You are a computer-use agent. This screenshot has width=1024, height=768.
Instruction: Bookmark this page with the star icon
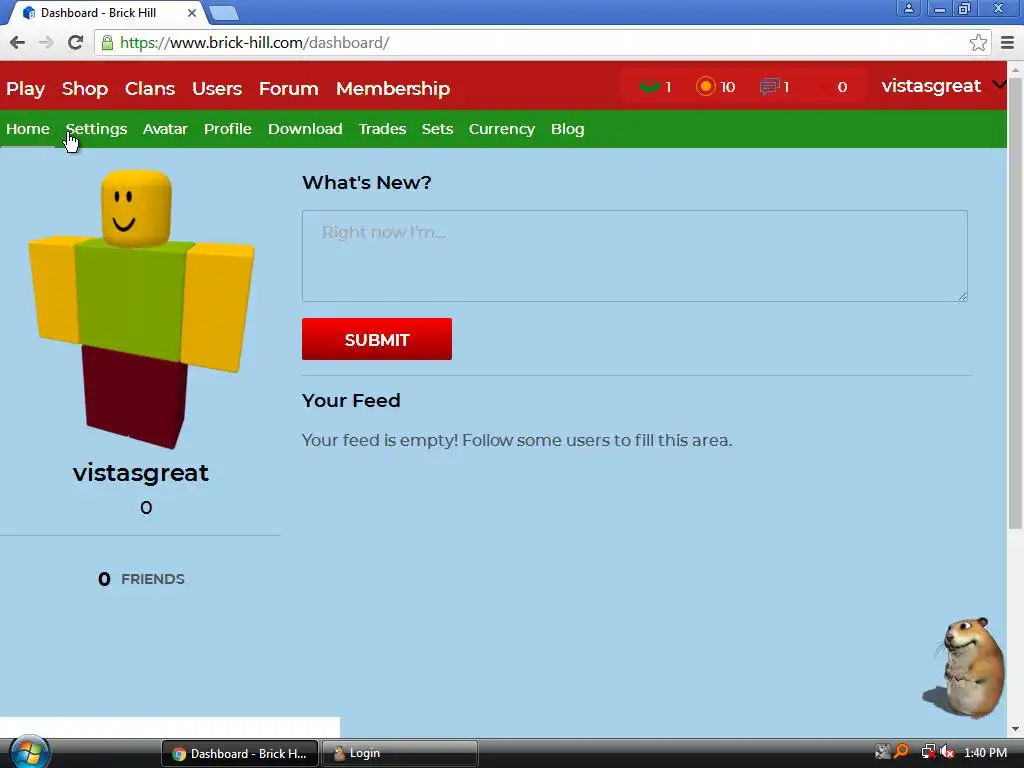pos(978,42)
